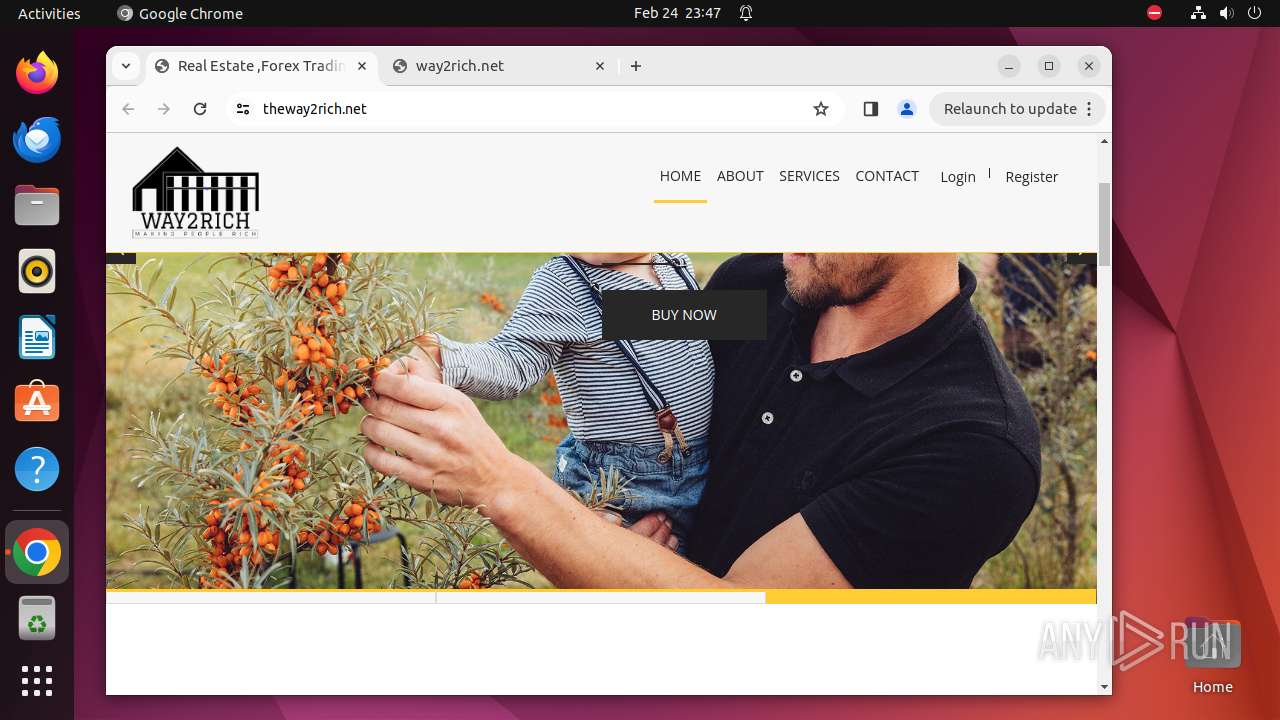View site information icon in address bar

click(x=243, y=109)
